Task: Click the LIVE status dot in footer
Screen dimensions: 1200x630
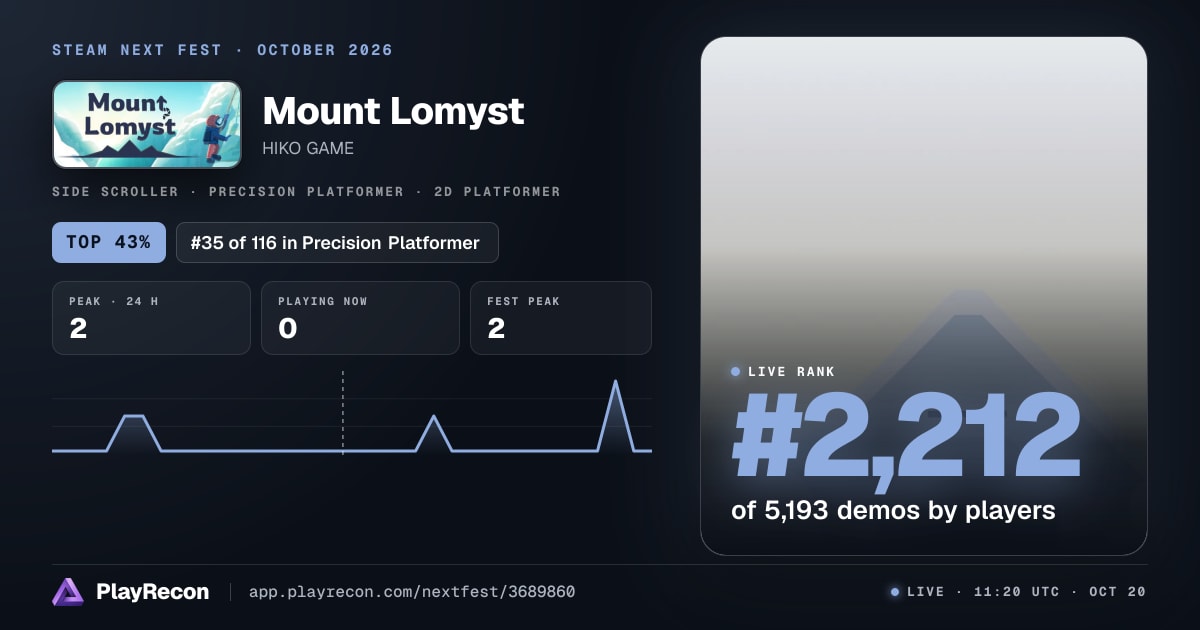Action: click(x=895, y=592)
